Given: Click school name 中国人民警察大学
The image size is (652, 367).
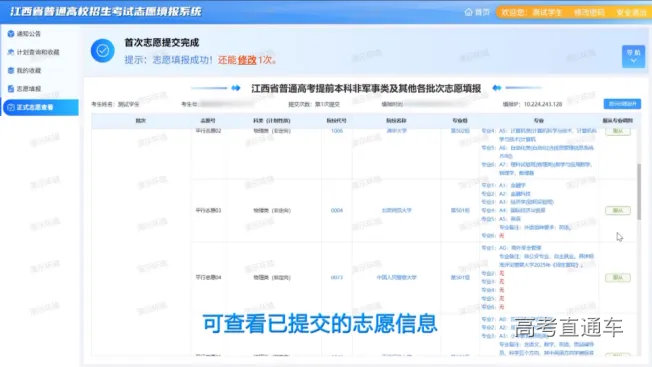Looking at the screenshot, I should 396,277.
